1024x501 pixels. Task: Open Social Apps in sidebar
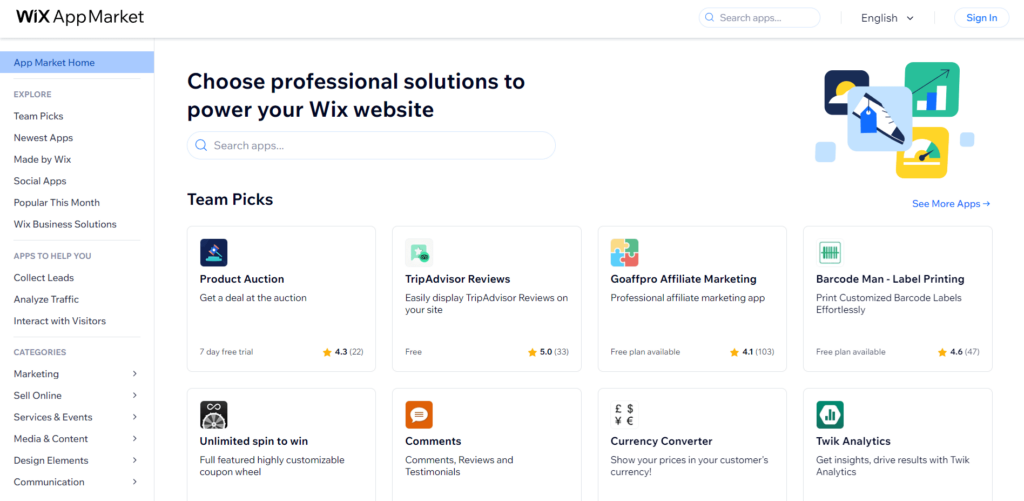pyautogui.click(x=40, y=181)
